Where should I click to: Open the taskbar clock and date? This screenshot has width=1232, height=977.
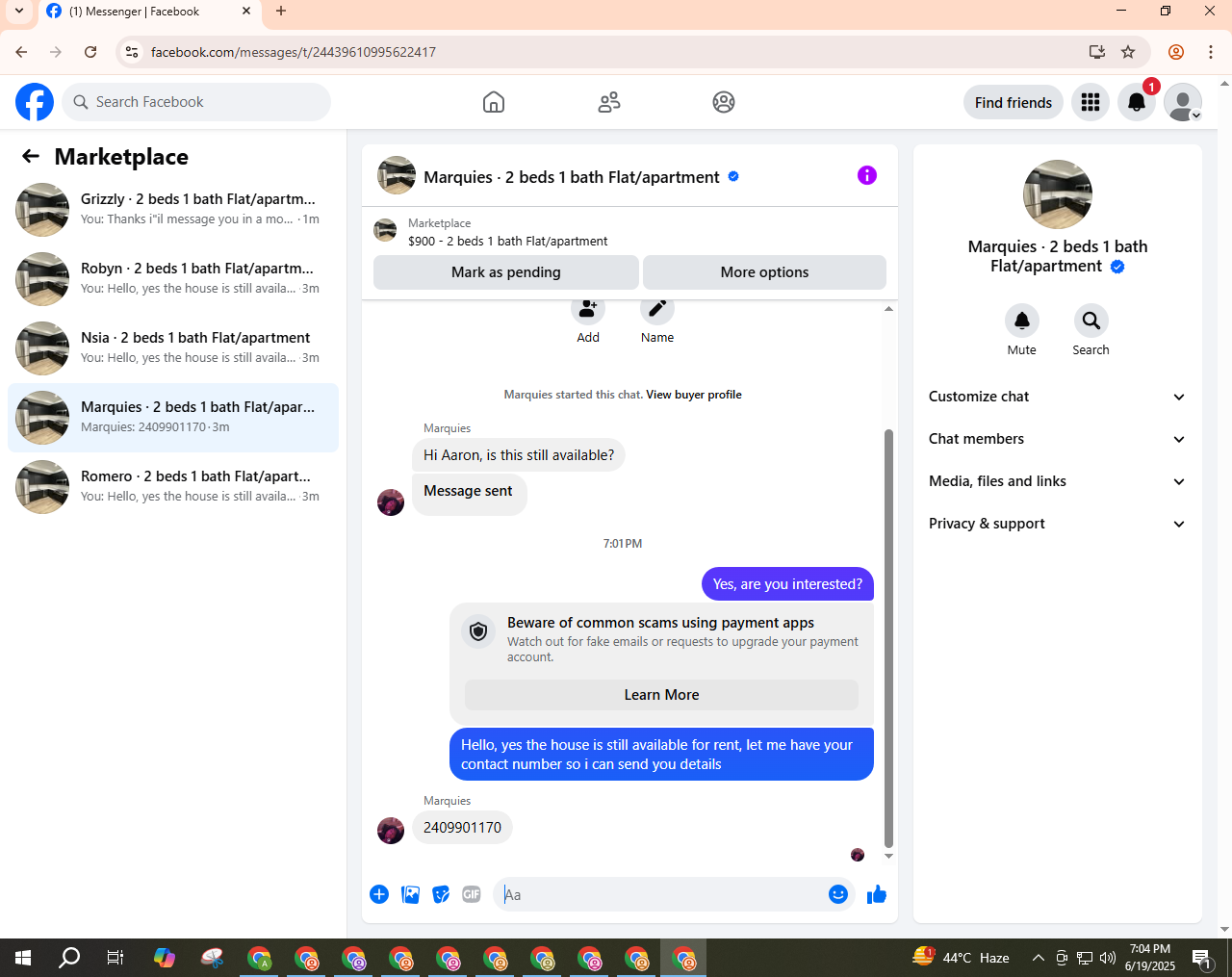pos(1150,958)
